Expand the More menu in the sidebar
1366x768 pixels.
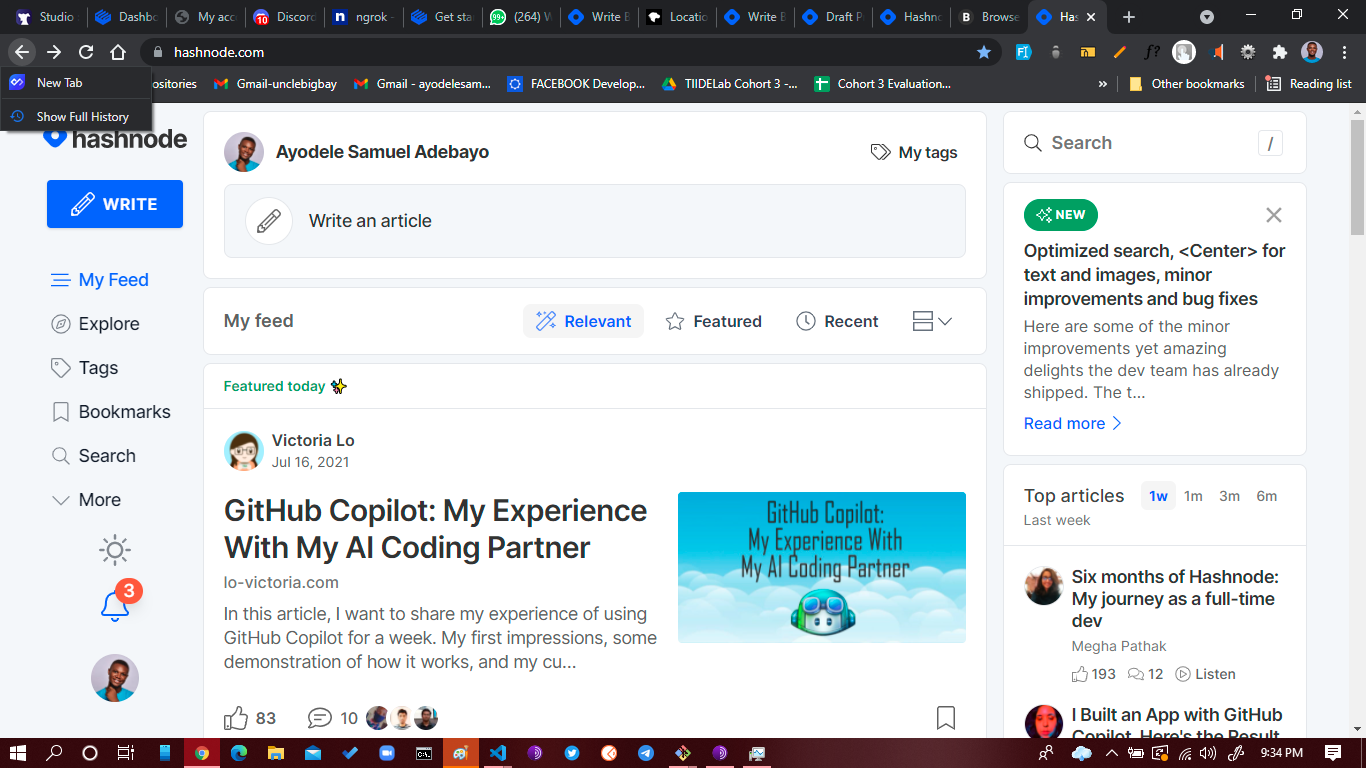(x=86, y=500)
